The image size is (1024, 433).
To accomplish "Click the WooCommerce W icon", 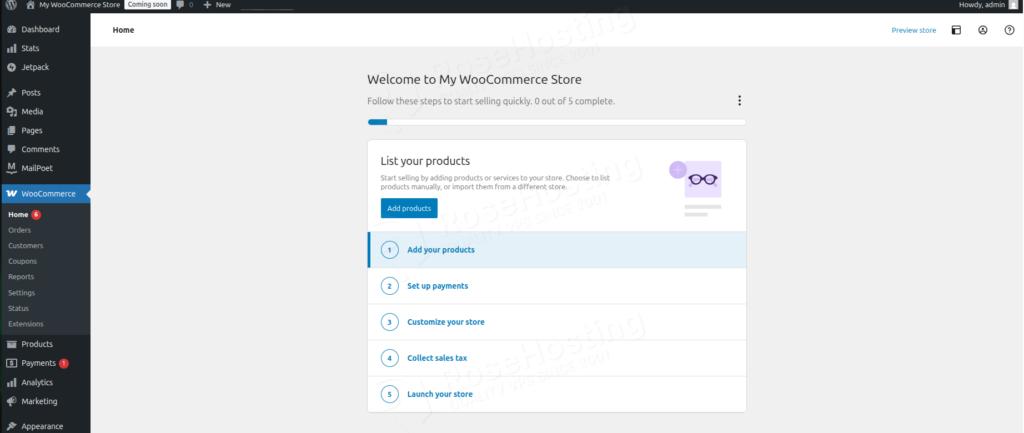I will pyautogui.click(x=11, y=194).
